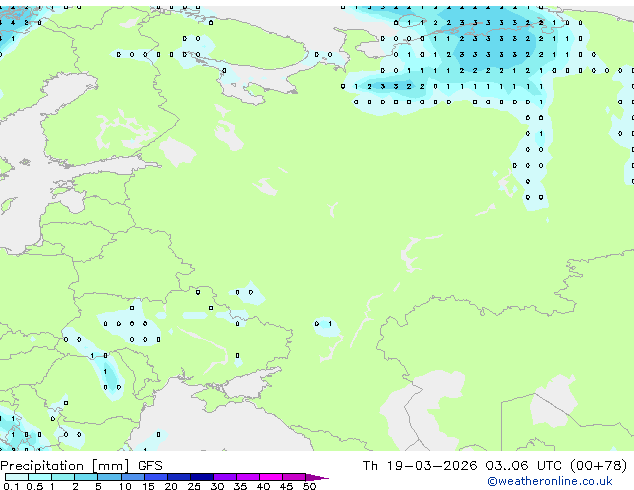Click the 30 to 35 mm legend swatch
The width and height of the screenshot is (634, 490).
coord(225,477)
